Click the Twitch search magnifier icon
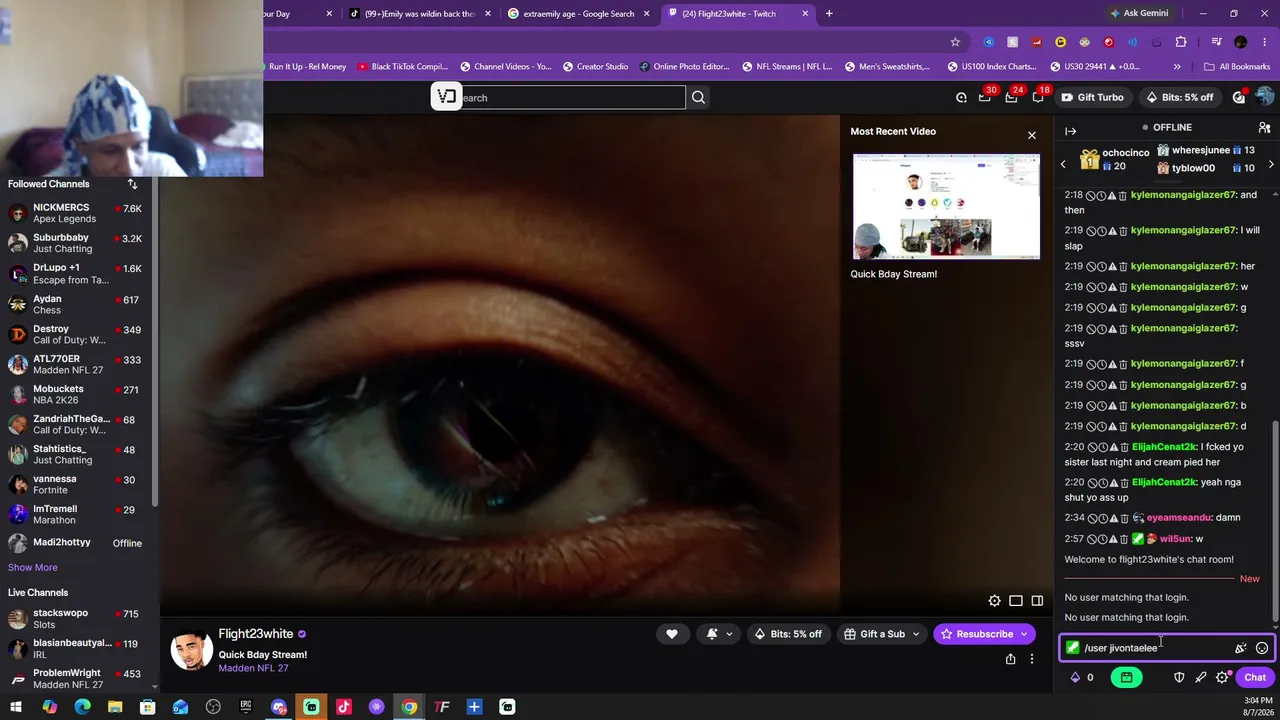The height and width of the screenshot is (720, 1280). (x=698, y=97)
